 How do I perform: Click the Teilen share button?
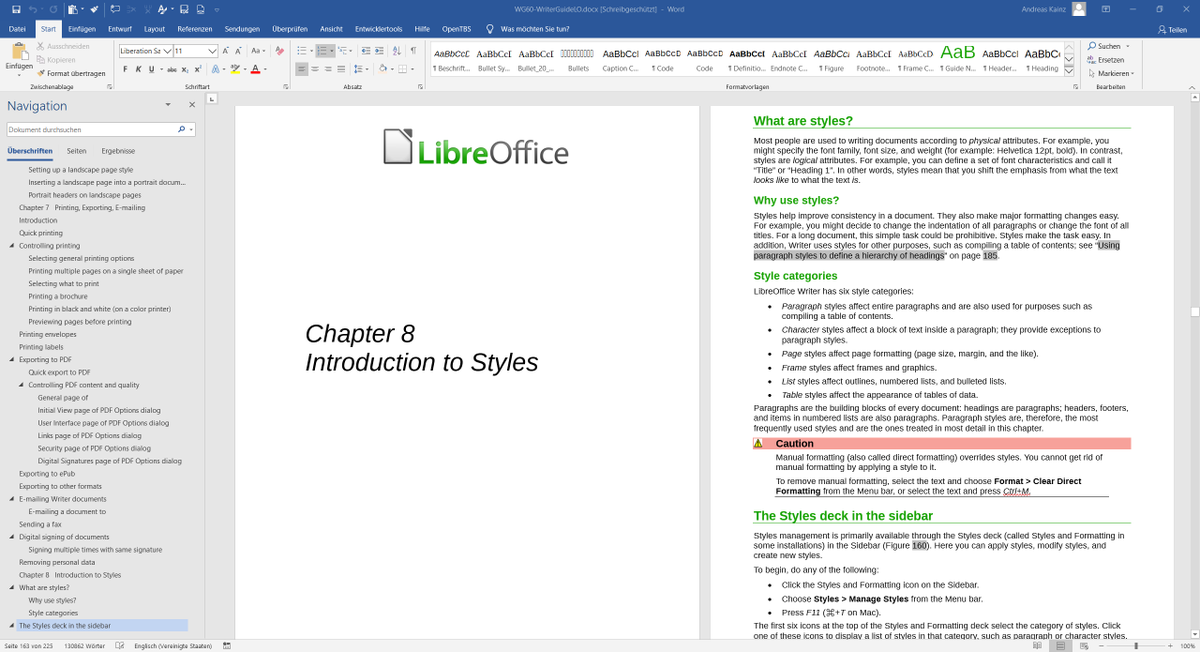1172,29
